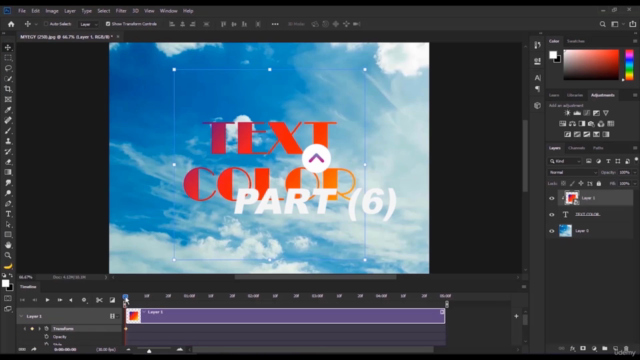
Task: Open Paragraph panel icon
Action: [538, 89]
